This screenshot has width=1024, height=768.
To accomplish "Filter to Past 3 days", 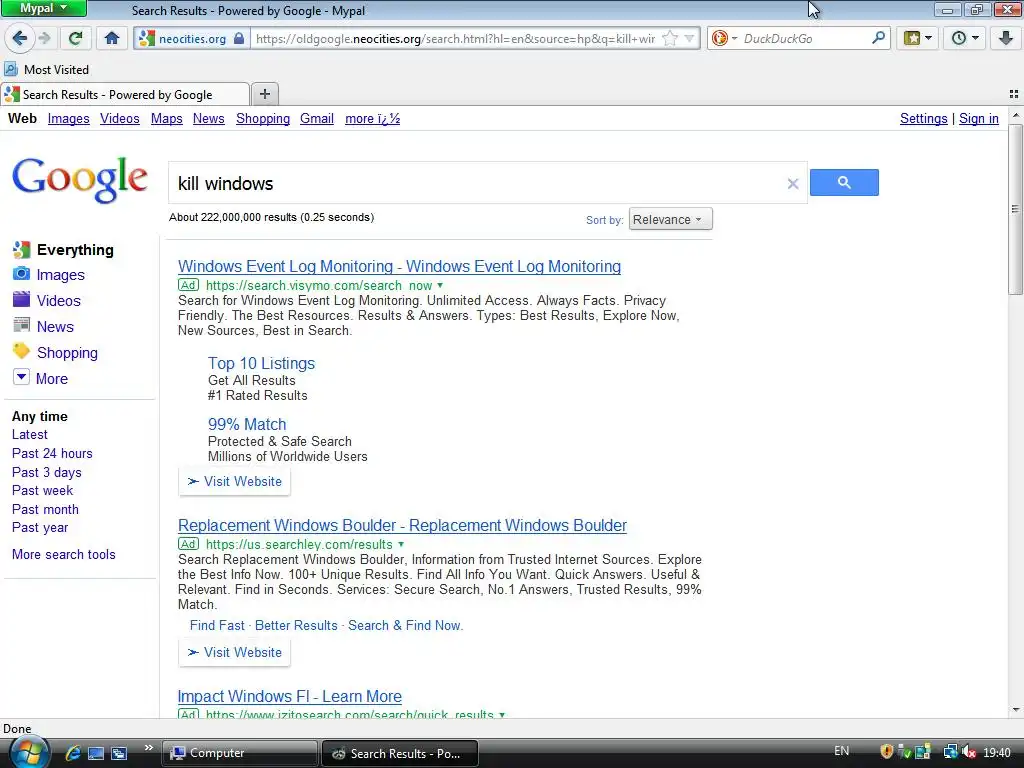I will (x=46, y=472).
